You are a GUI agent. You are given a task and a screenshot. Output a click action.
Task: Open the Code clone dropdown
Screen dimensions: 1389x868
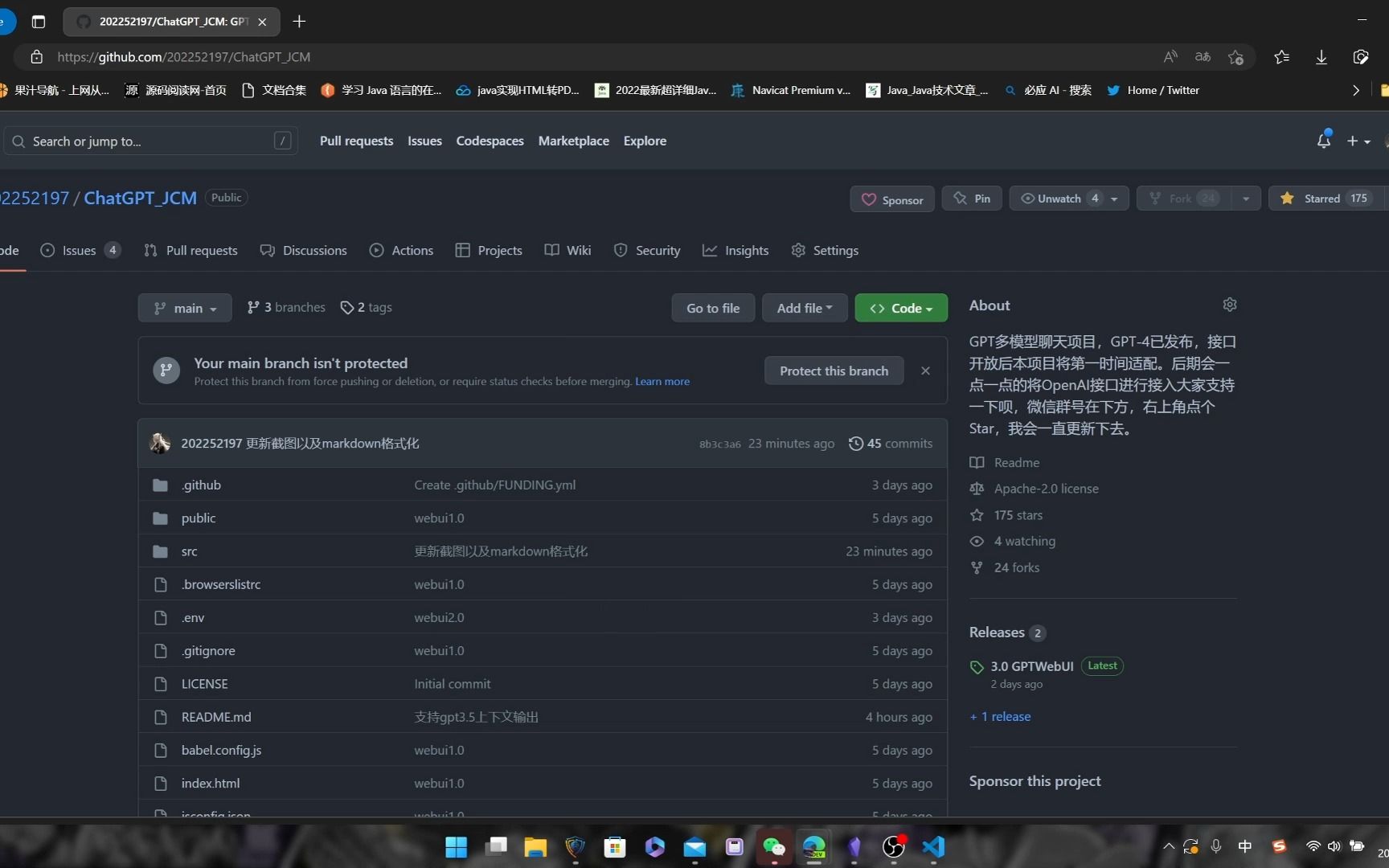900,308
